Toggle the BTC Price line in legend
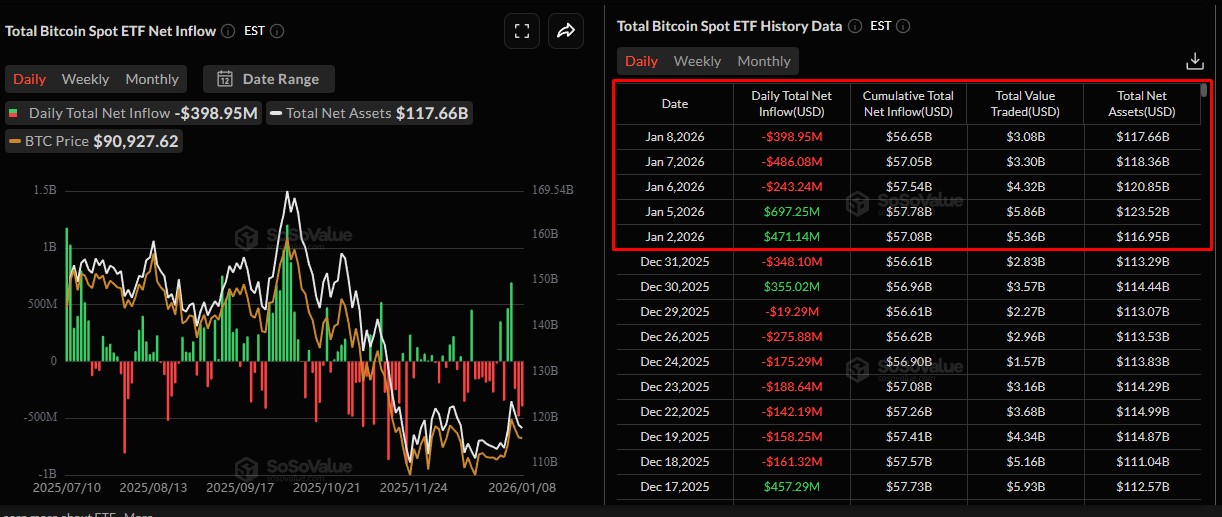The width and height of the screenshot is (1222, 517). (x=92, y=141)
